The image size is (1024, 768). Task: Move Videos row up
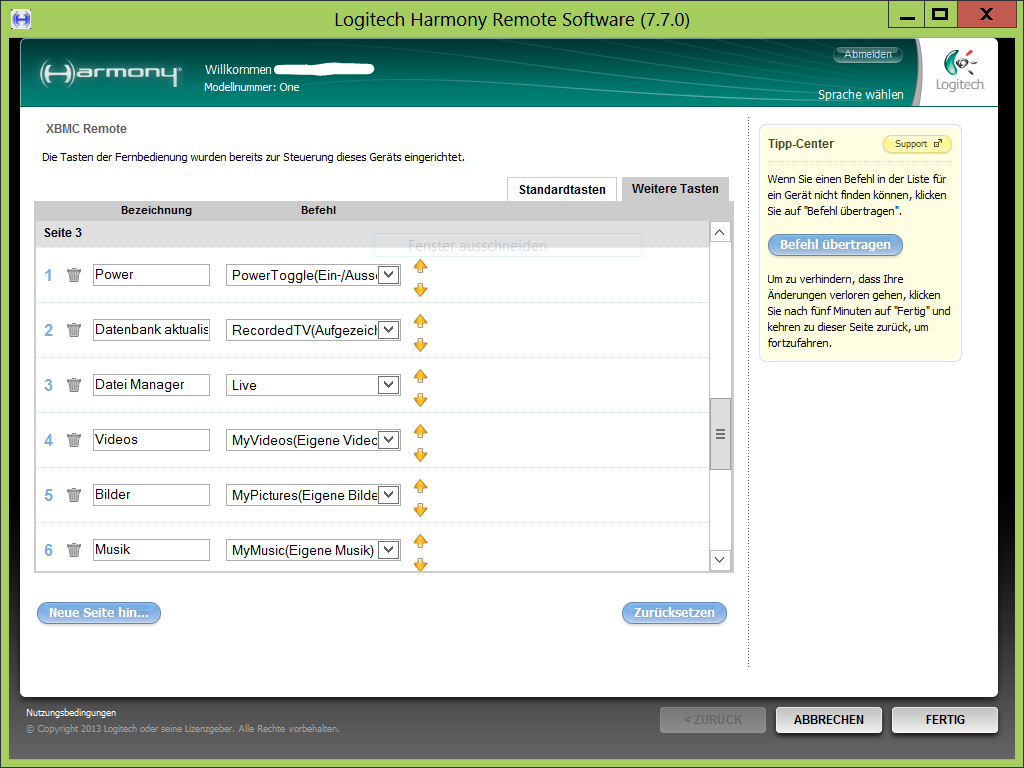[x=421, y=430]
